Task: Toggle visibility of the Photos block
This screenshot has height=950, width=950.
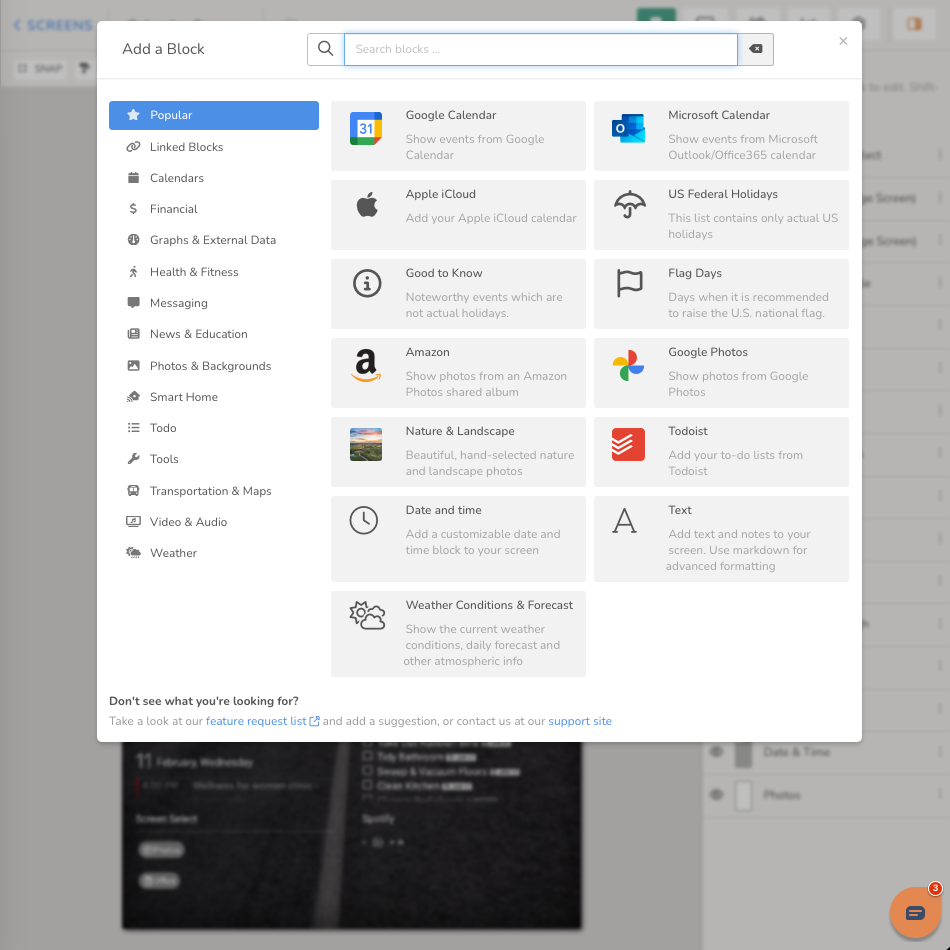Action: click(x=716, y=795)
